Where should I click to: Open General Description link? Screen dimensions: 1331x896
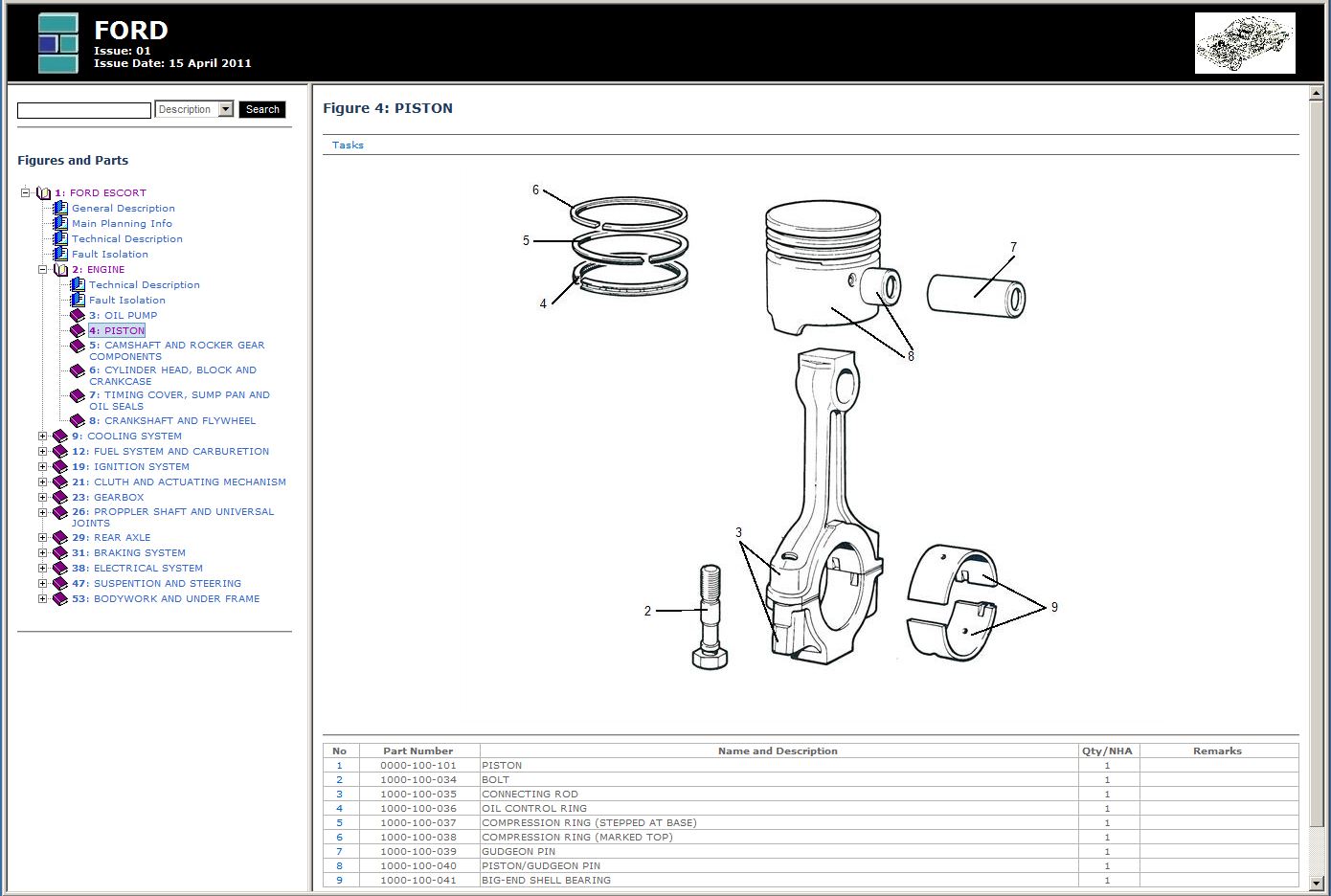click(124, 208)
